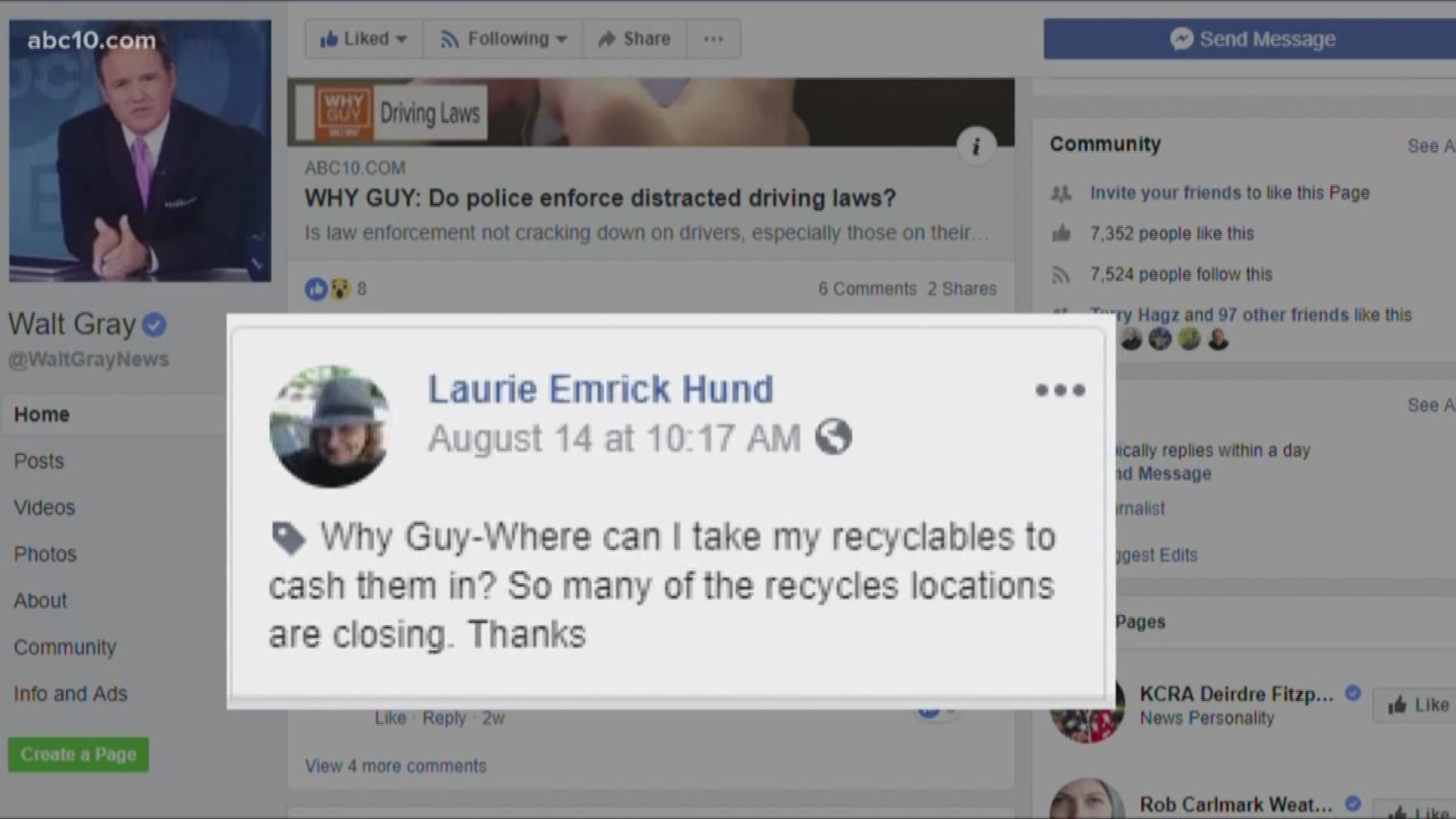Expand View 4 more comments
This screenshot has height=819, width=1456.
click(x=395, y=766)
